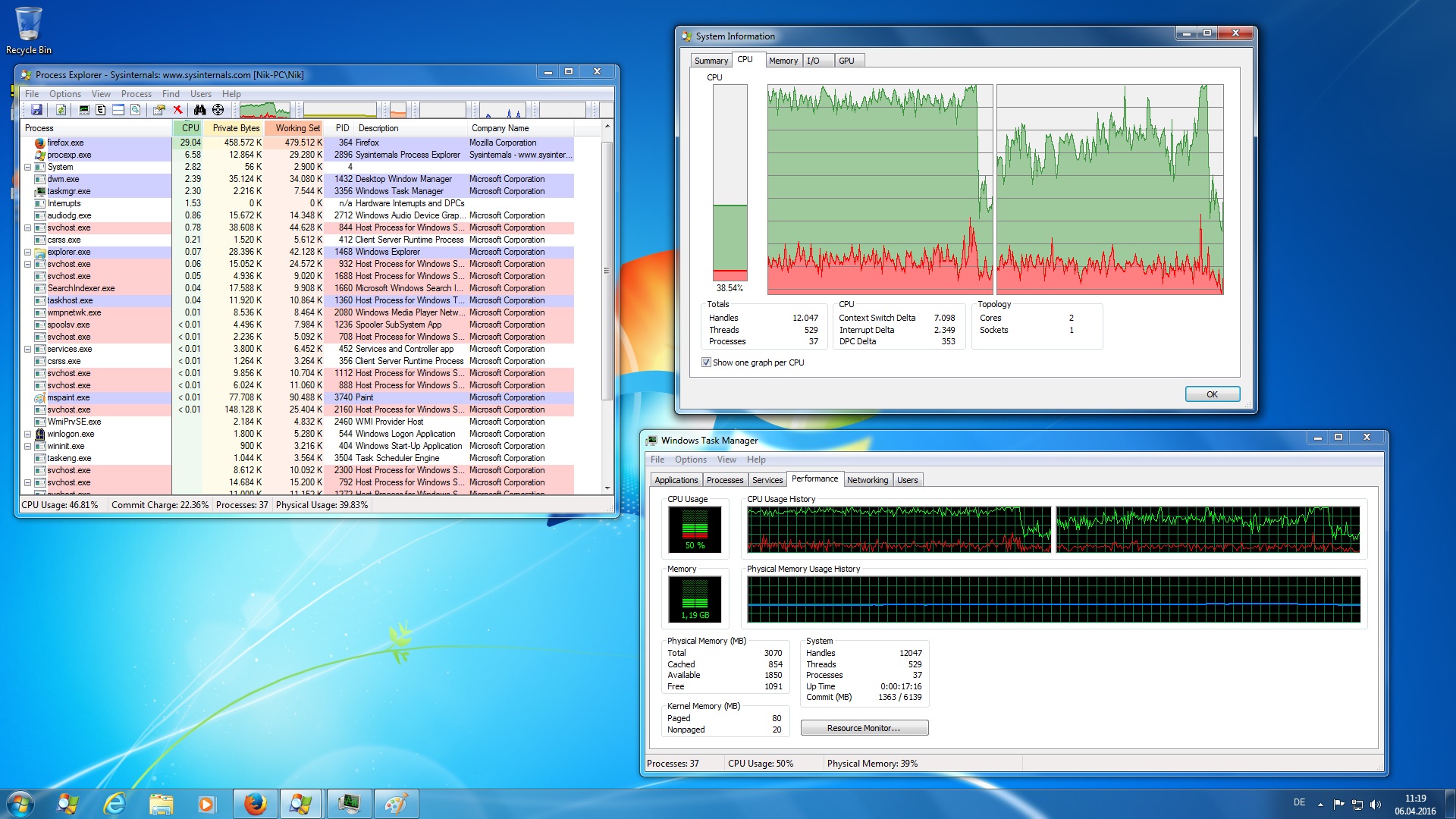This screenshot has height=819, width=1456.
Task: Click the Resource Monitor button
Action: pos(864,728)
